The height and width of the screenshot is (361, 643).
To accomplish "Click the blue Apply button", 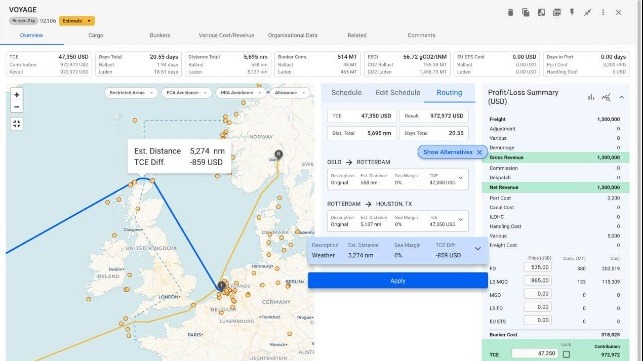I will (398, 281).
